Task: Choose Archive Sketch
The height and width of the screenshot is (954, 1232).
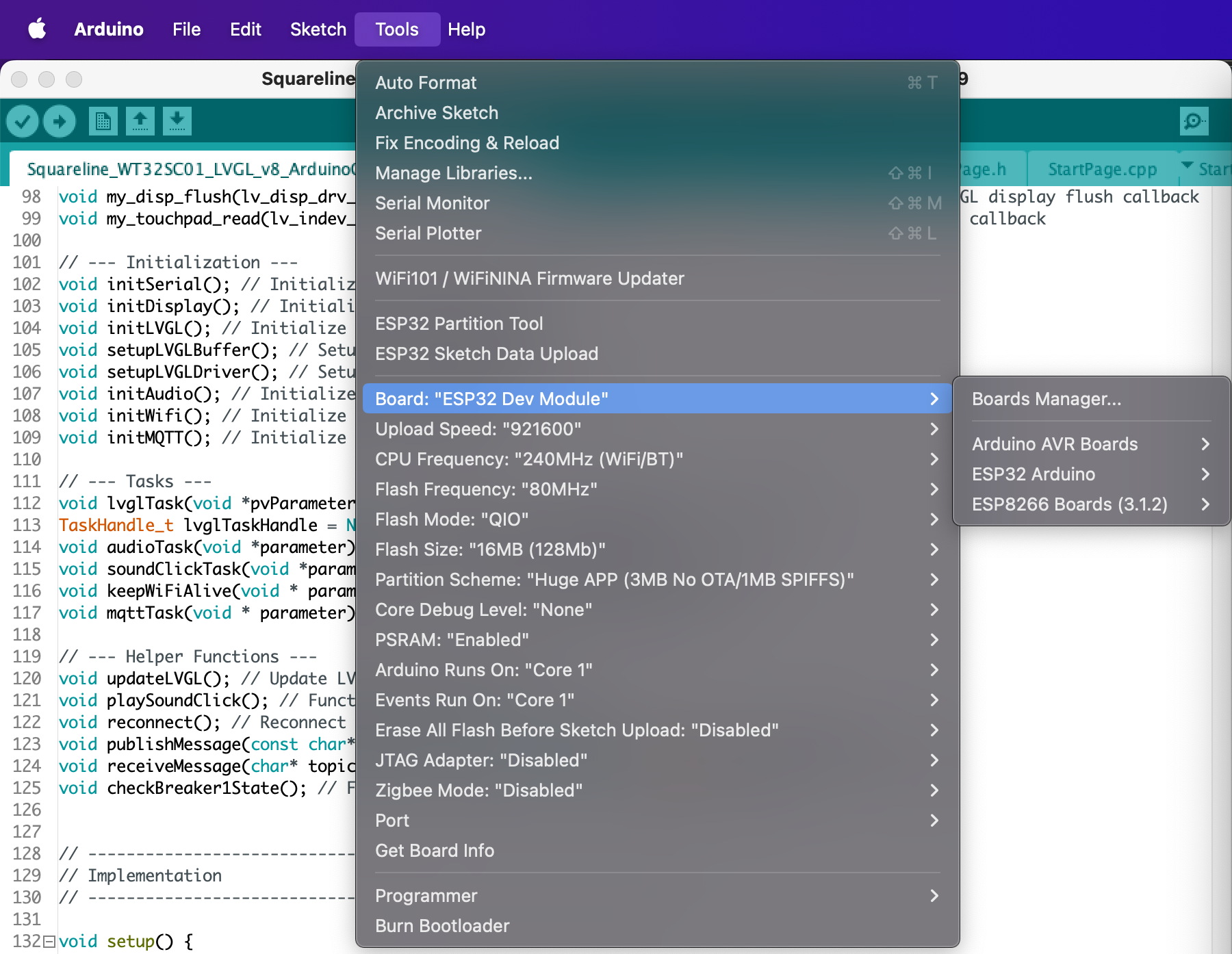Action: [x=657, y=113]
